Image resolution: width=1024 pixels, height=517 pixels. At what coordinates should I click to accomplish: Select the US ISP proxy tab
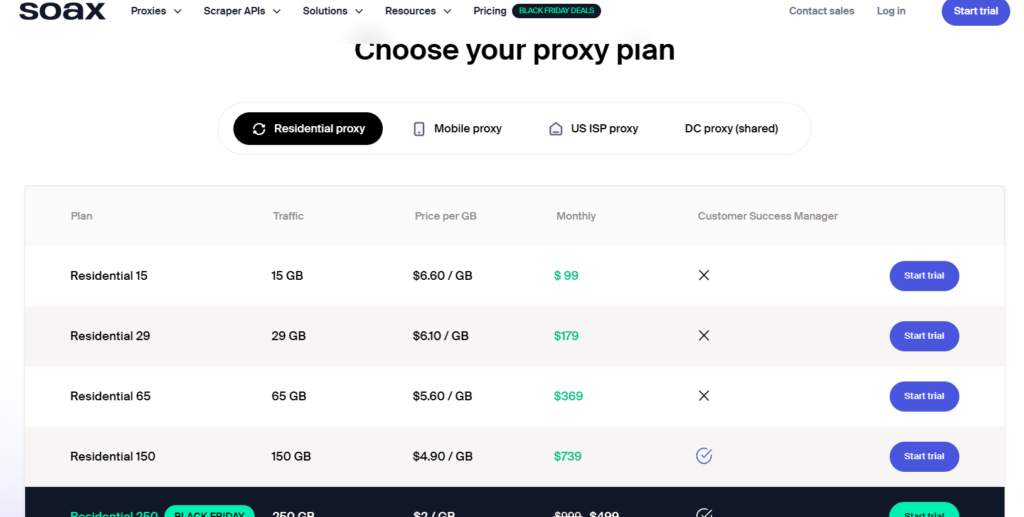pyautogui.click(x=594, y=129)
